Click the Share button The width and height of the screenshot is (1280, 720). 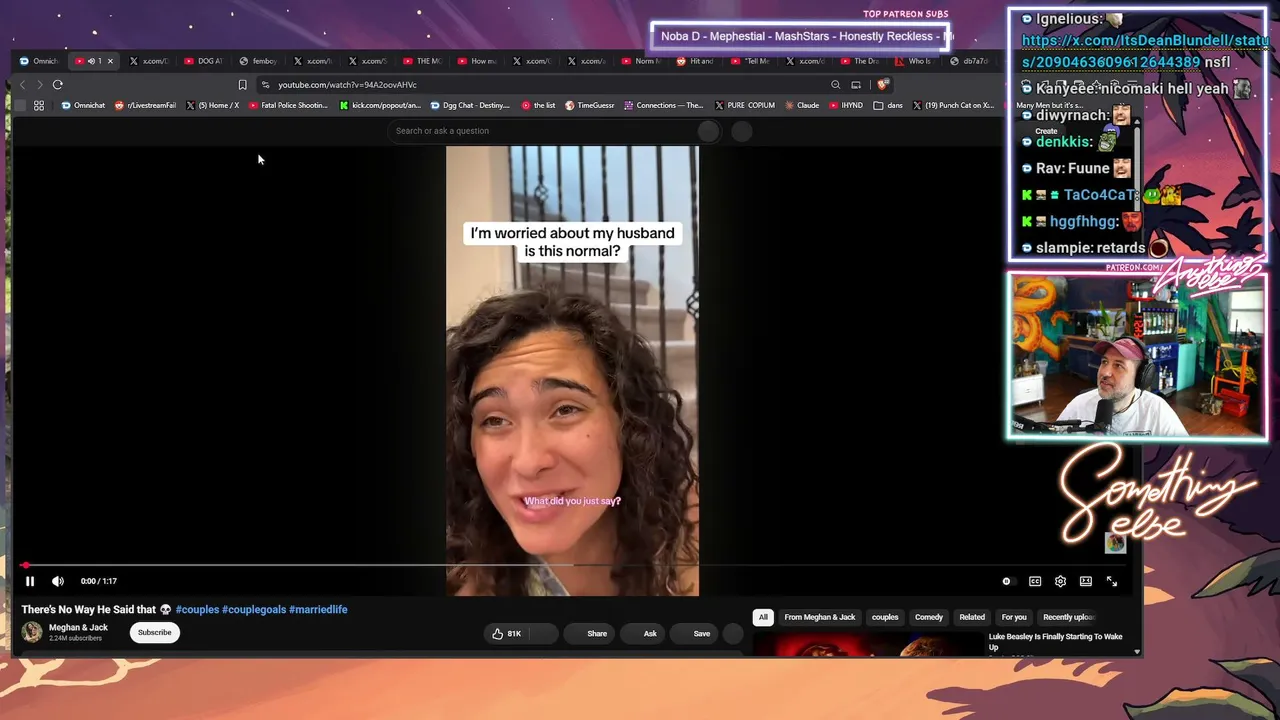[x=589, y=633]
